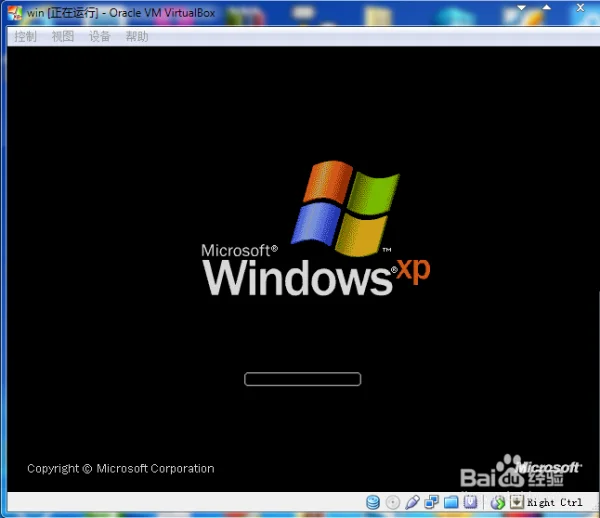The height and width of the screenshot is (518, 600).
Task: Click the mouse integration status icon
Action: [x=497, y=502]
